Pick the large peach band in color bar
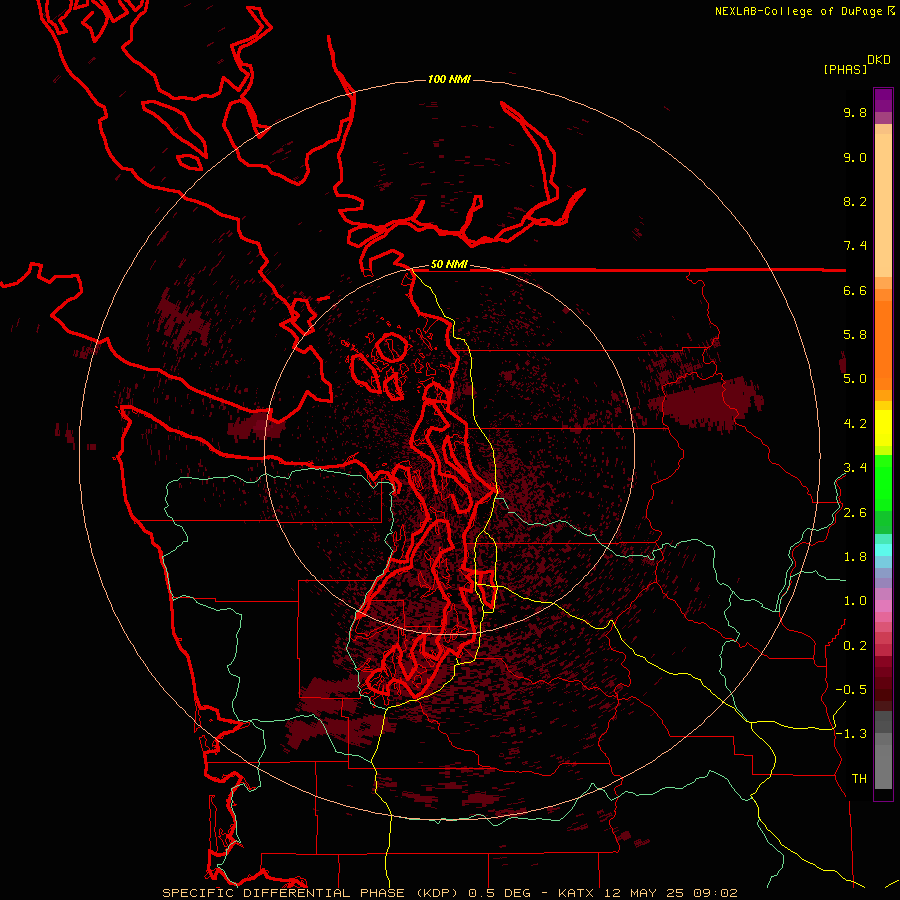The height and width of the screenshot is (900, 900). pyautogui.click(x=883, y=205)
